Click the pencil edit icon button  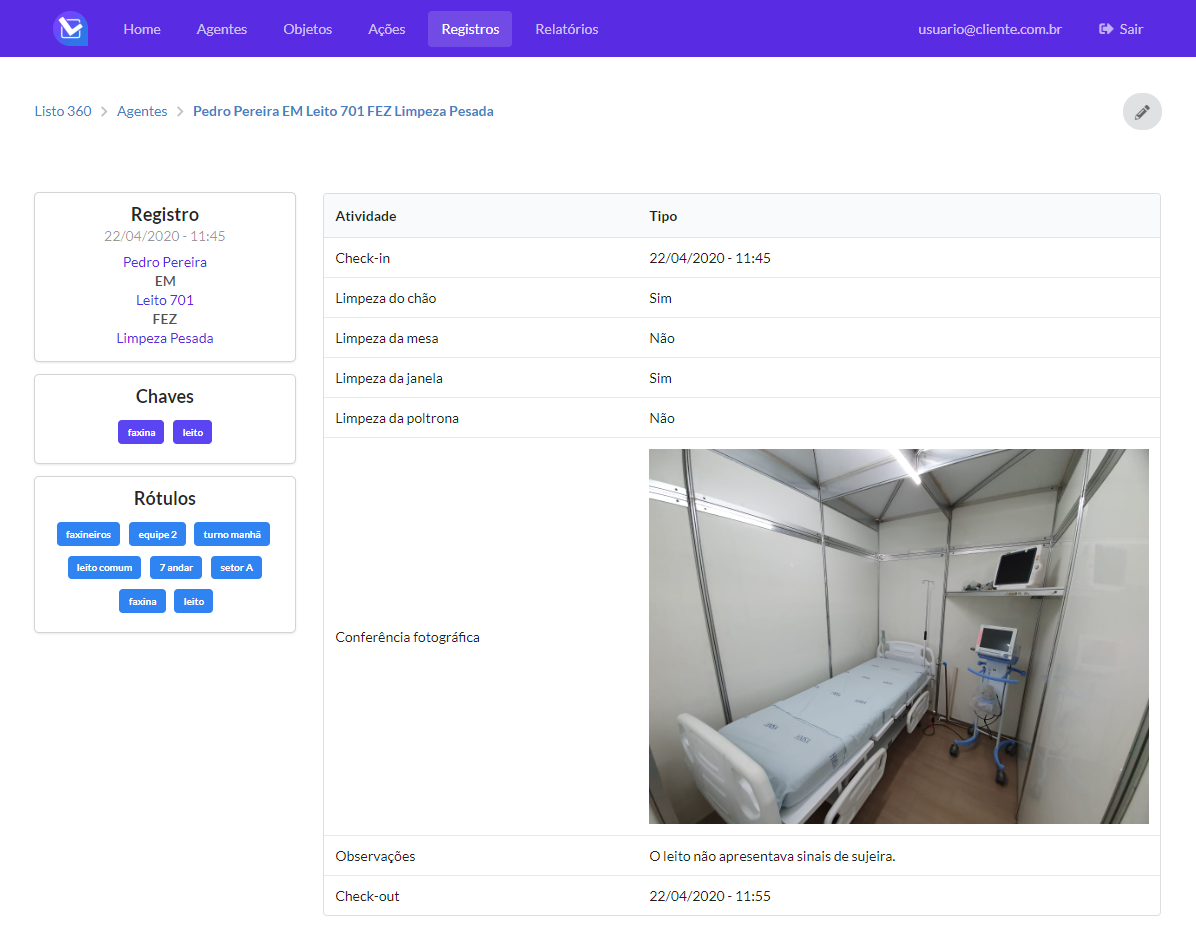(x=1142, y=111)
